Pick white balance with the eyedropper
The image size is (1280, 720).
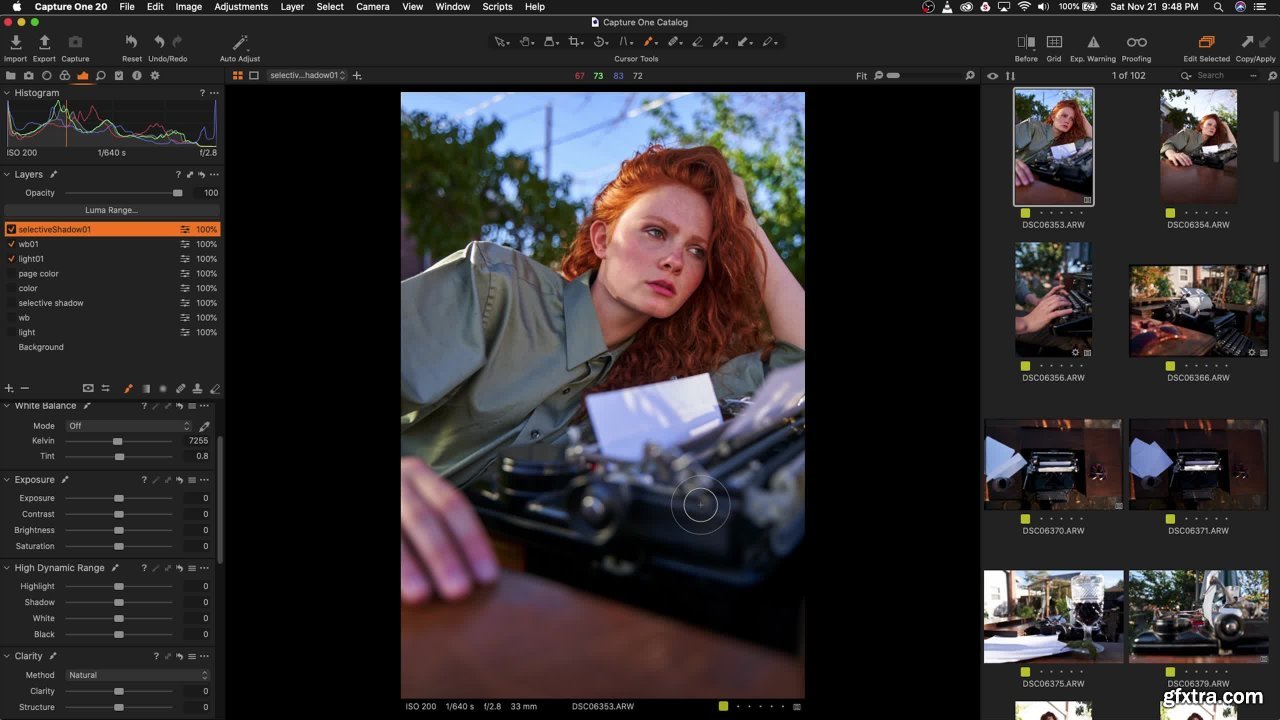point(204,426)
